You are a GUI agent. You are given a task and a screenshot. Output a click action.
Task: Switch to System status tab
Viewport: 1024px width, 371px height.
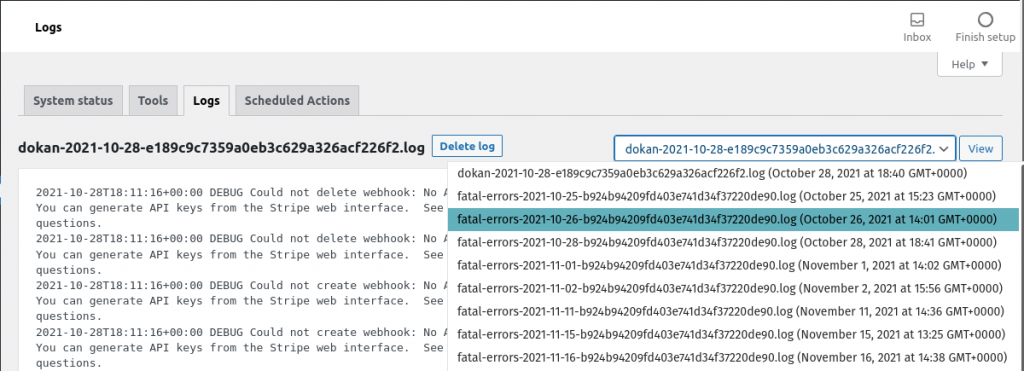pos(73,101)
